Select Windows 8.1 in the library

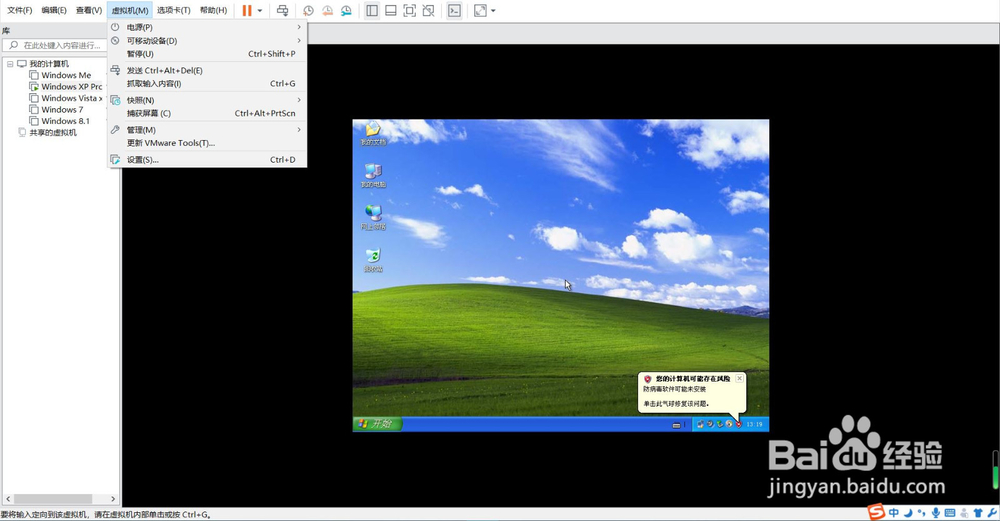[x=66, y=121]
